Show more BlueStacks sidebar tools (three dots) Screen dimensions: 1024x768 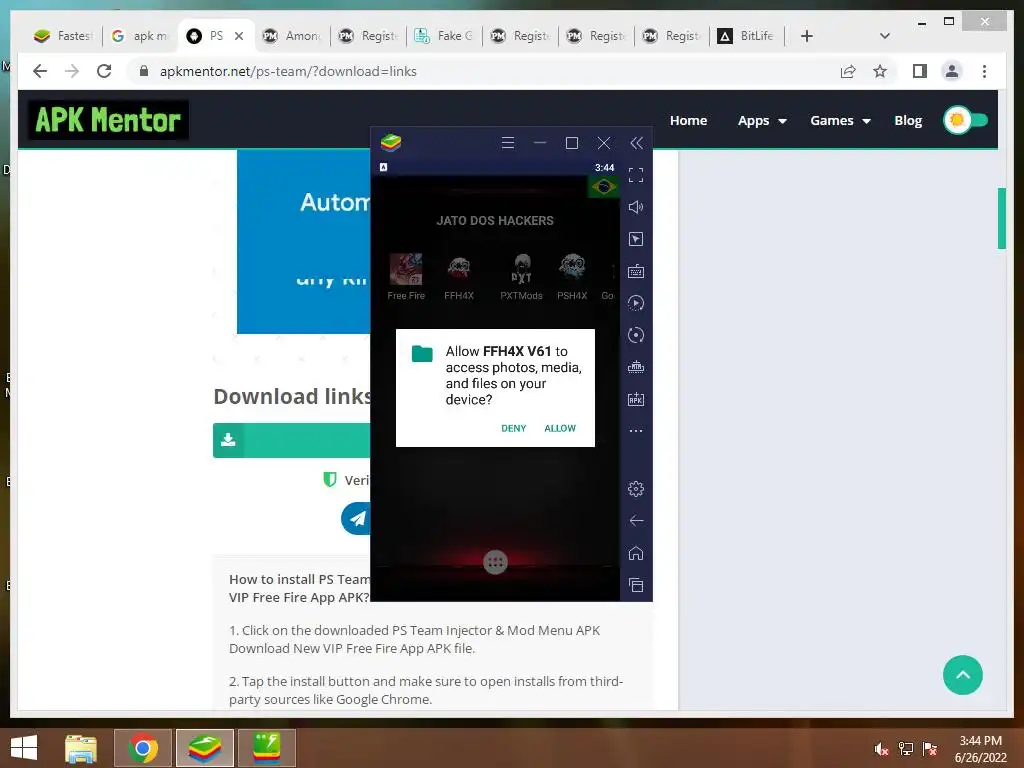[635, 431]
